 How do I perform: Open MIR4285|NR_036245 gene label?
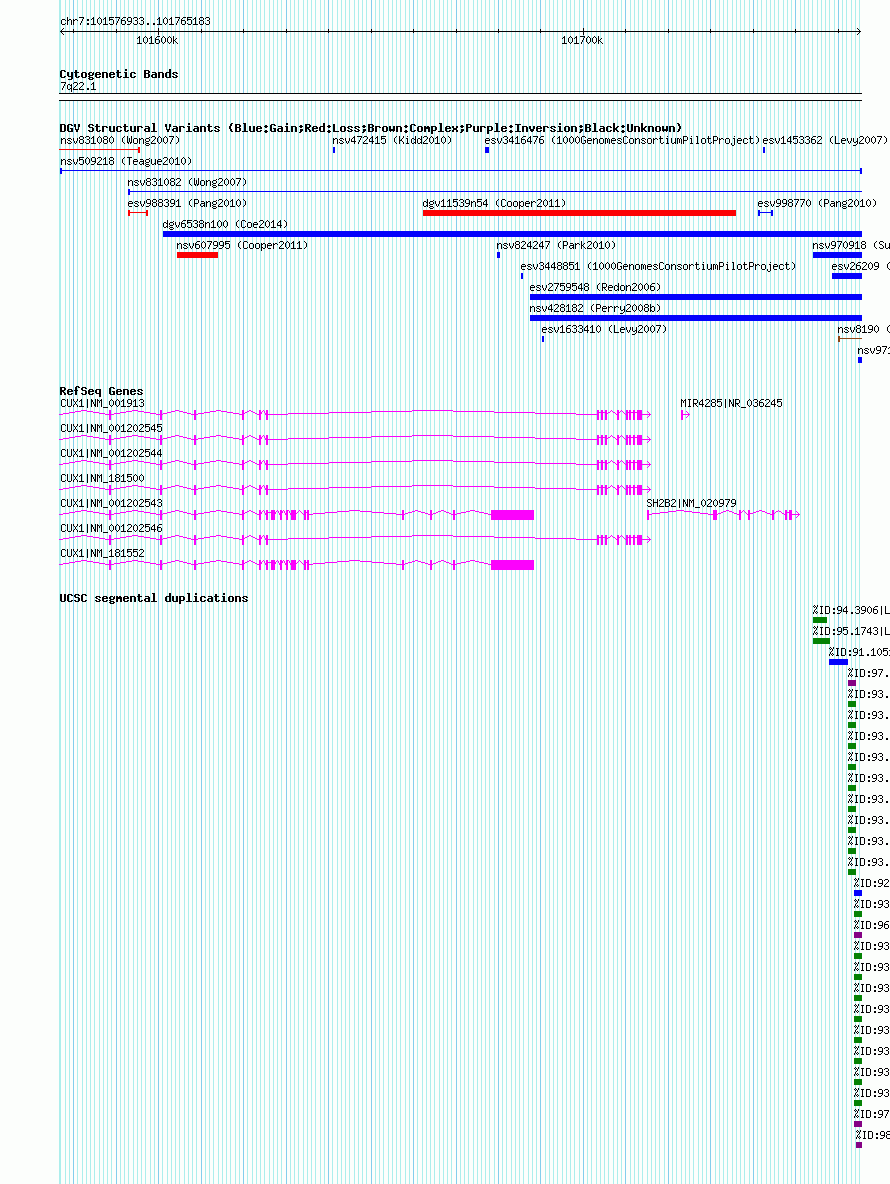731,404
